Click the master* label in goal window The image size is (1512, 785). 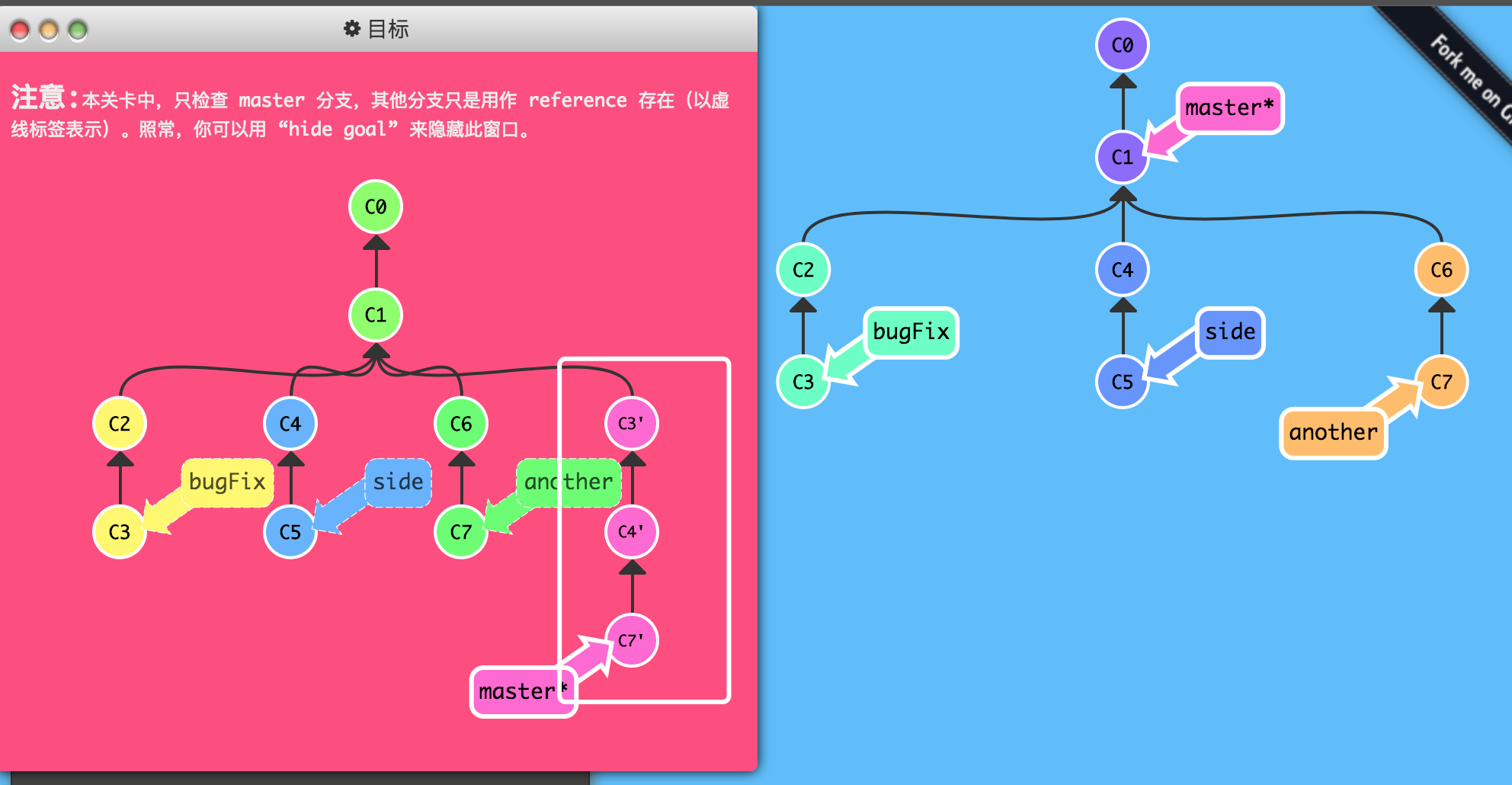coord(524,692)
